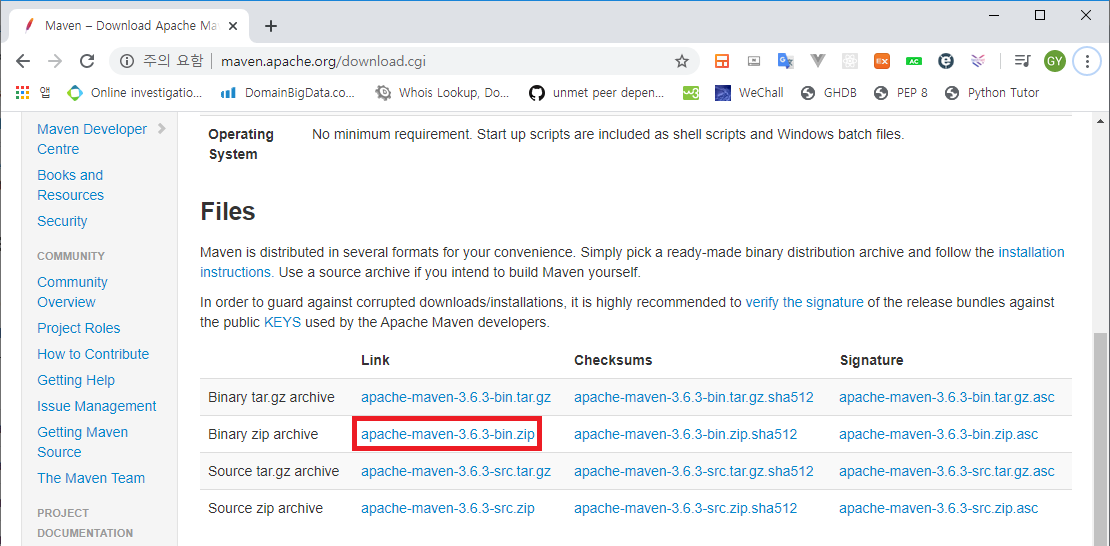Open apache-maven-3.6.3-bin.tar.gz.sha512 checksum
Image resolution: width=1110 pixels, height=546 pixels.
pos(694,397)
